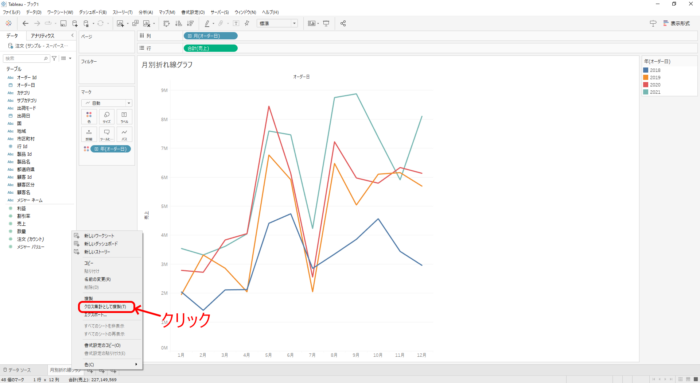
Task: Select クロス集計として複製 in context menu
Action: click(x=106, y=307)
